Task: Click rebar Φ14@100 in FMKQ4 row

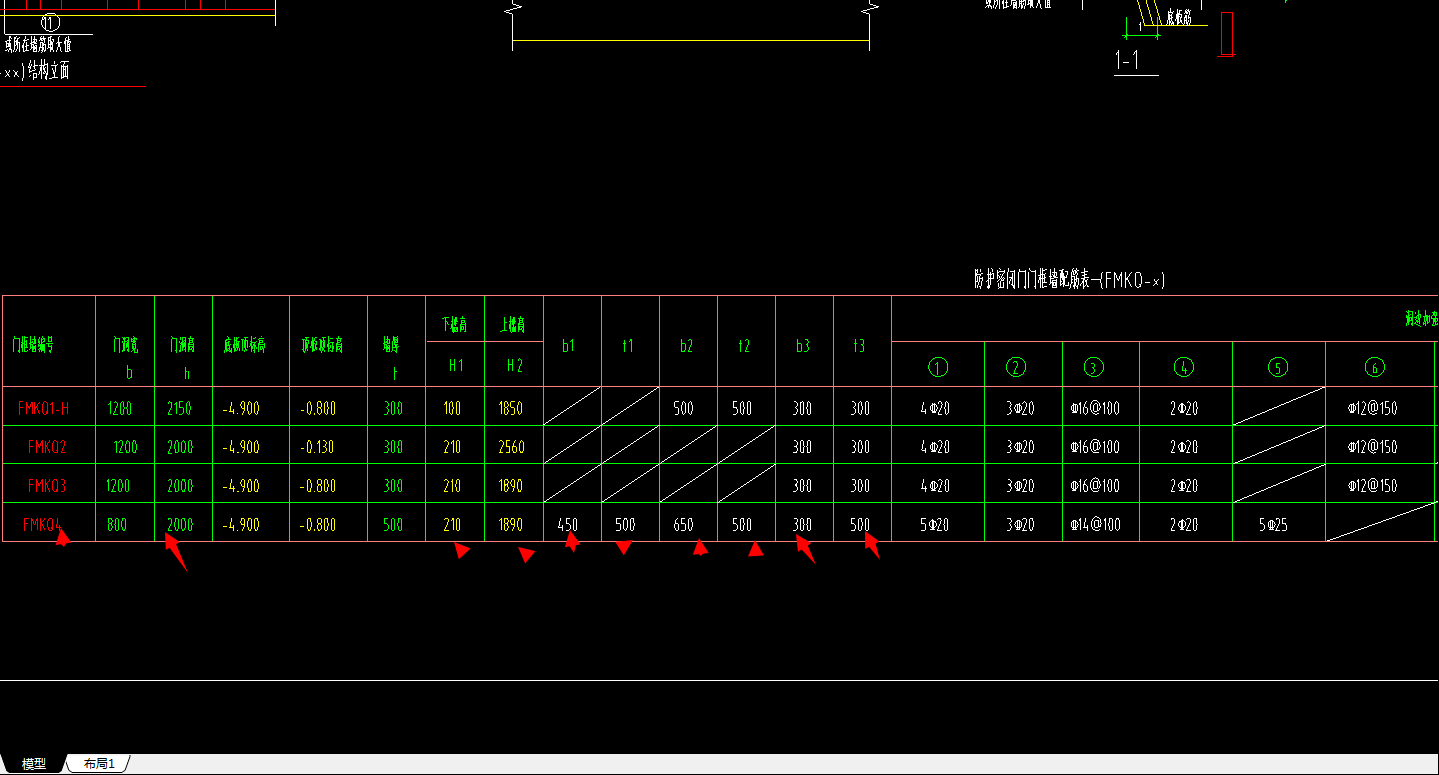Action: click(x=1094, y=524)
